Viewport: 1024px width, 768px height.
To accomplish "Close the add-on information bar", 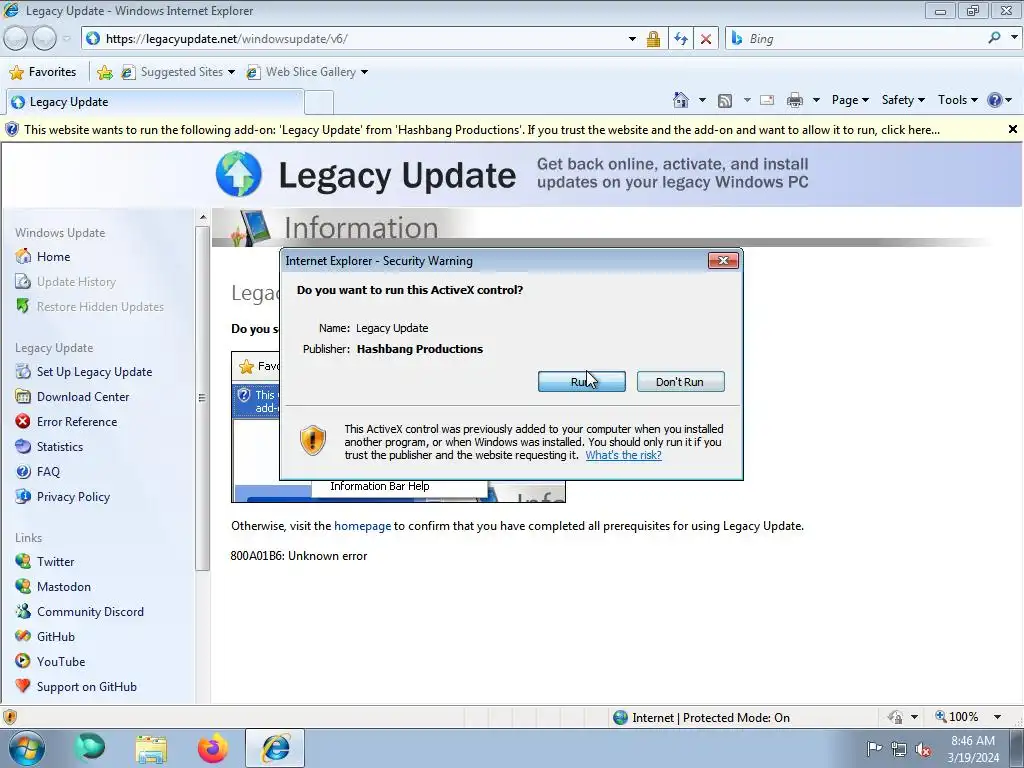I will pyautogui.click(x=1012, y=129).
